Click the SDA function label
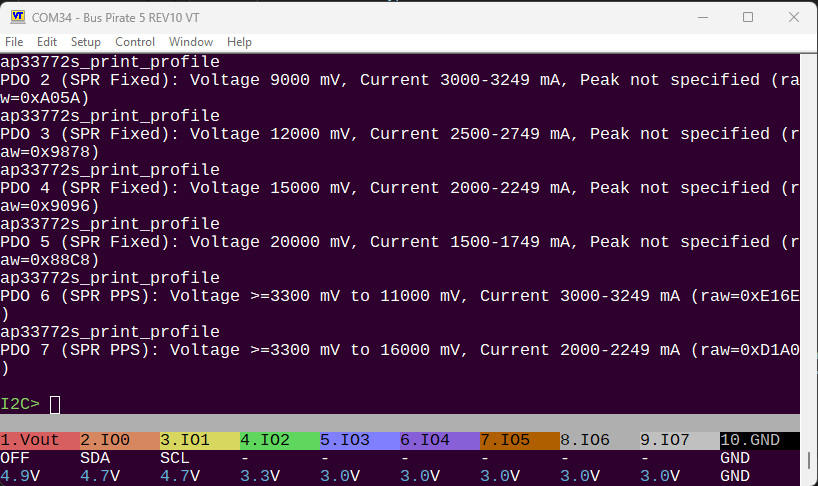Screen dimensions: 818x486 tap(95, 457)
